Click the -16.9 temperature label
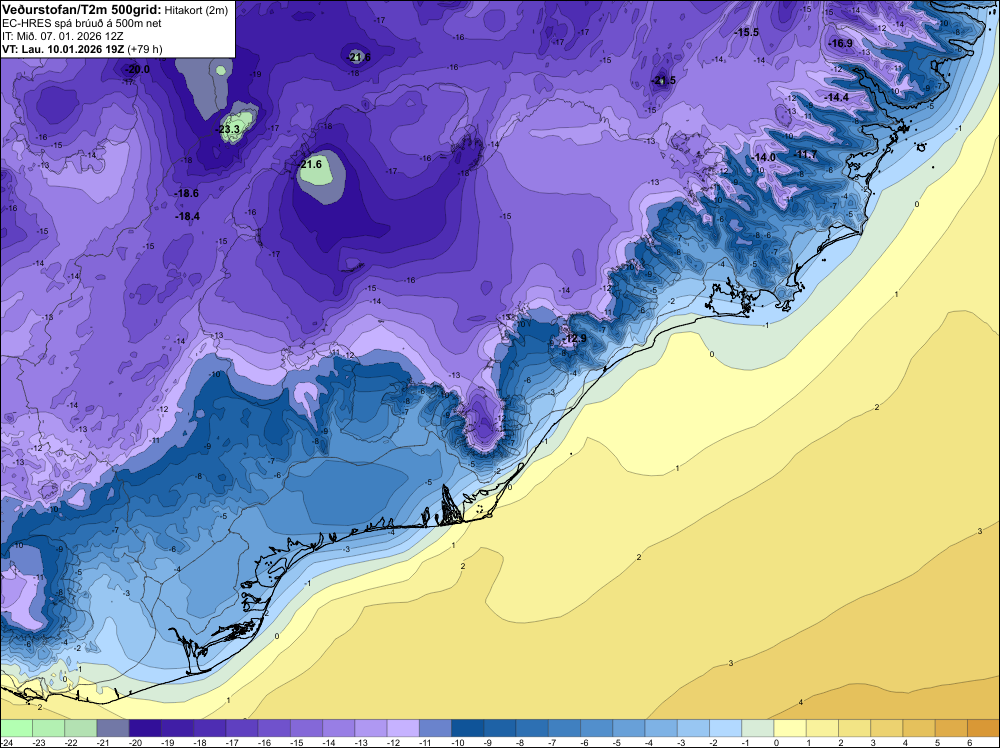The height and width of the screenshot is (748, 1000). tap(840, 43)
